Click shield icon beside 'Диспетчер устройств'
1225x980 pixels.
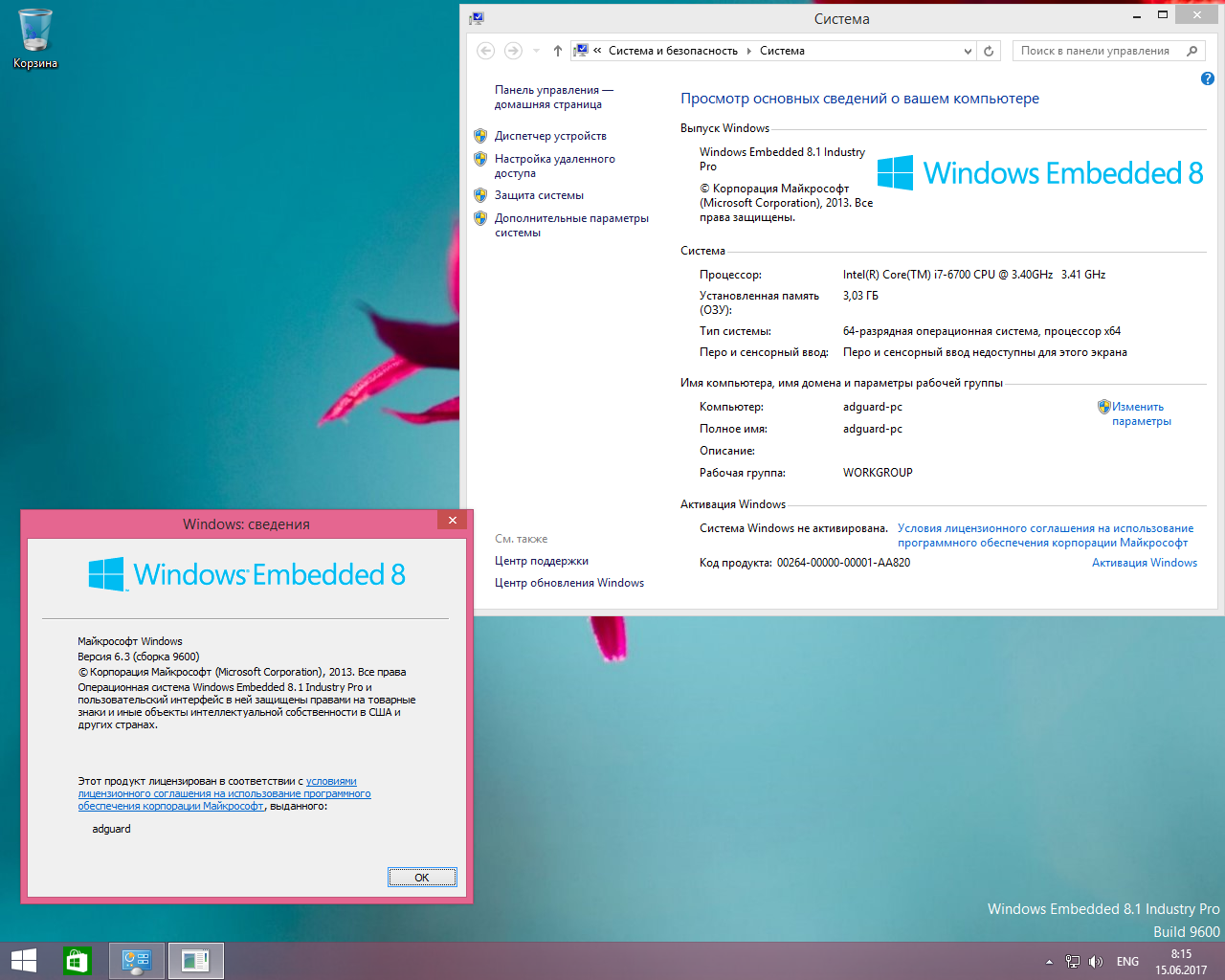click(x=480, y=136)
